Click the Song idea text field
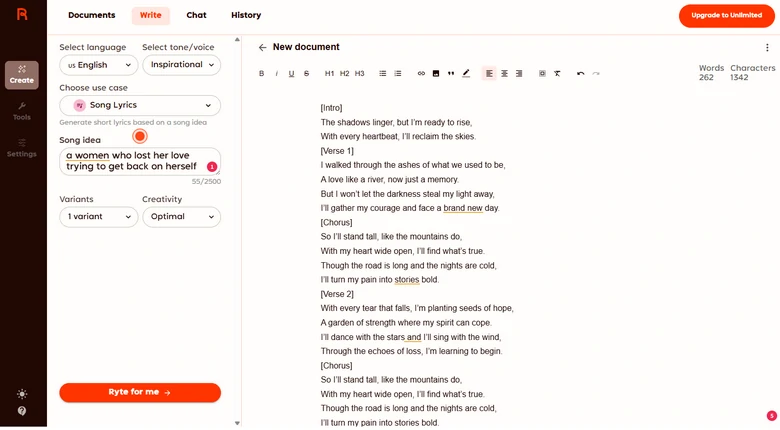The width and height of the screenshot is (780, 430). (x=140, y=161)
